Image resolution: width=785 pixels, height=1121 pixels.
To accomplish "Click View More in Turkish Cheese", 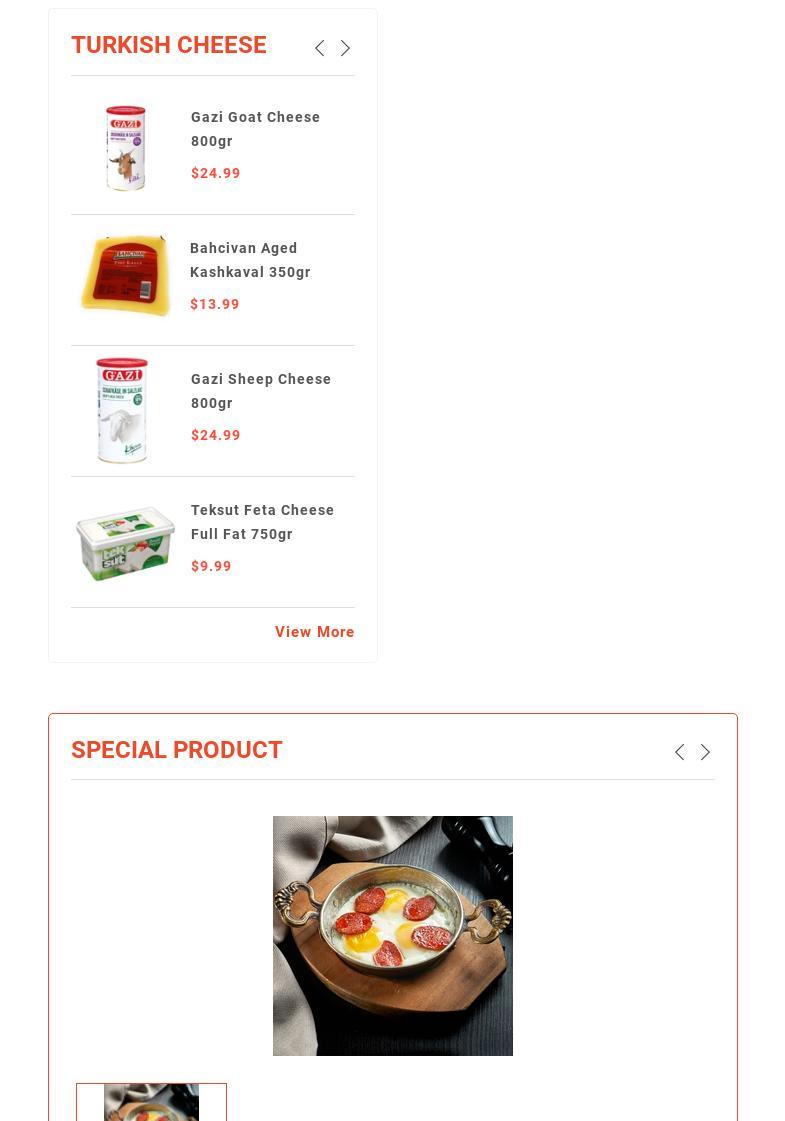I will pyautogui.click(x=315, y=632).
